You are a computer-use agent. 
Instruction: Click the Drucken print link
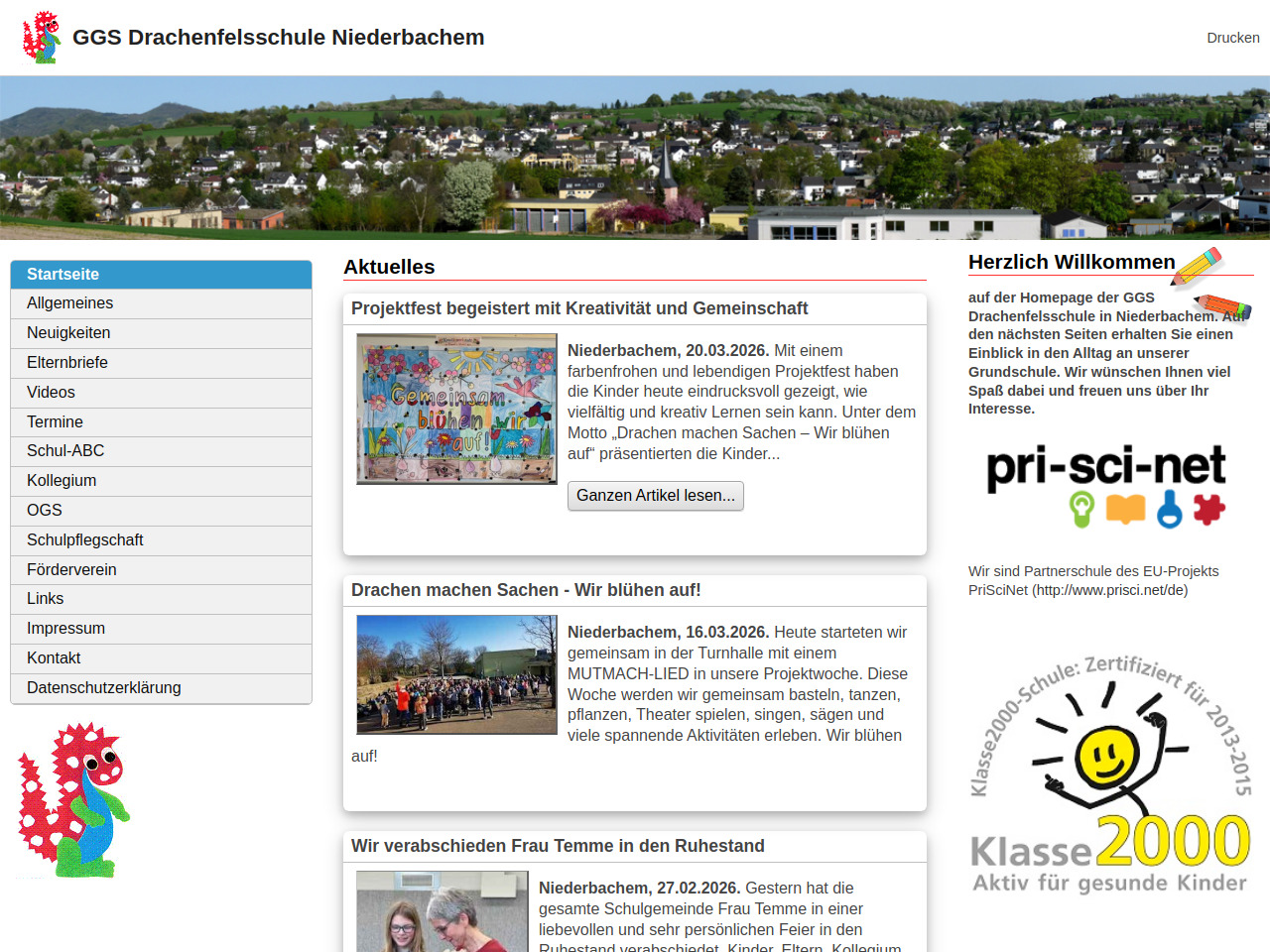pos(1232,38)
